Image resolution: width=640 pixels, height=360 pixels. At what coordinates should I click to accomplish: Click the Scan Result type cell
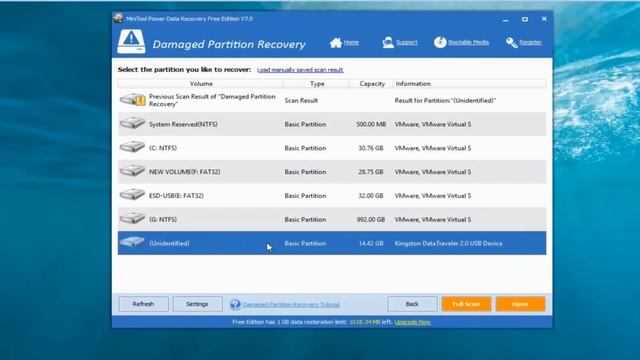click(301, 100)
